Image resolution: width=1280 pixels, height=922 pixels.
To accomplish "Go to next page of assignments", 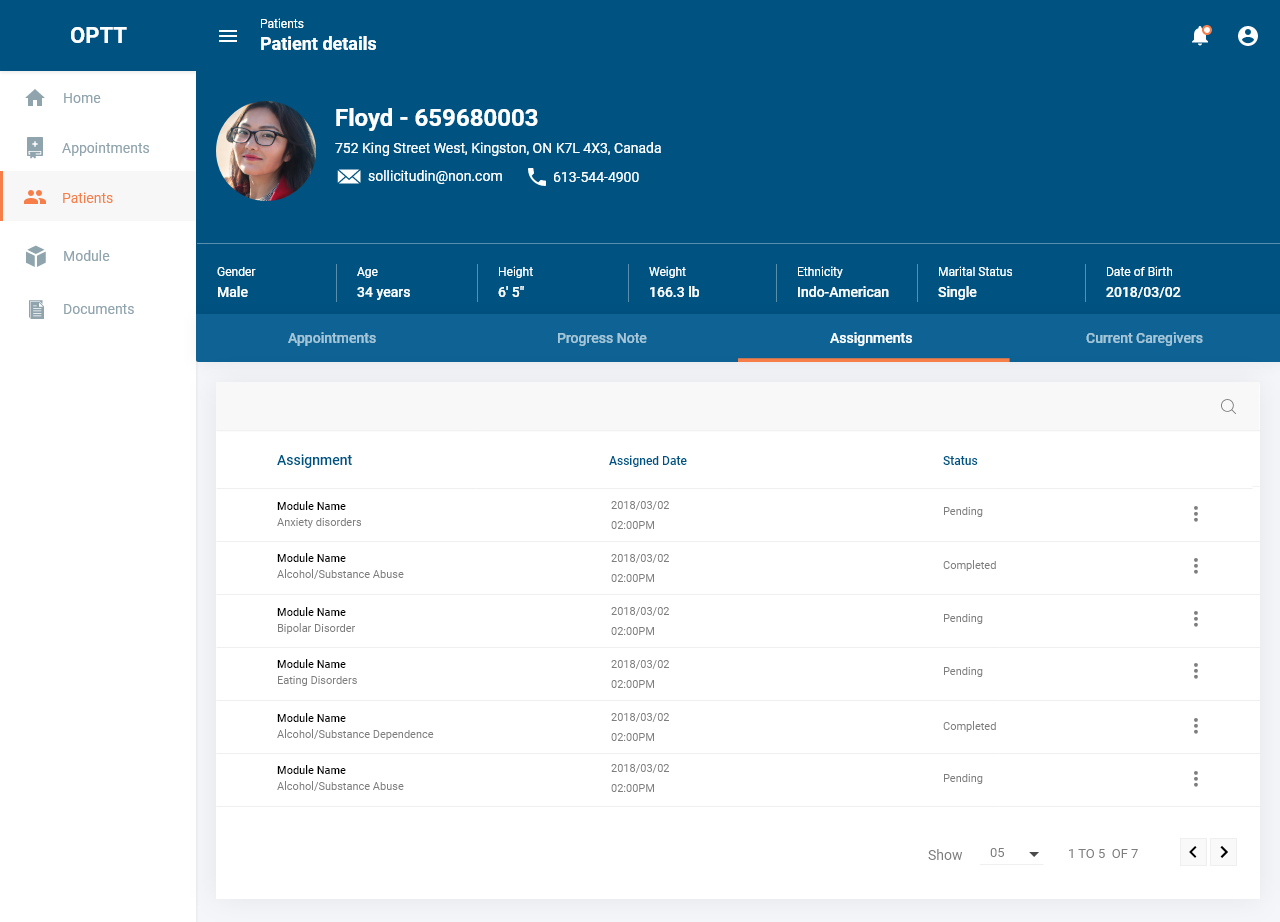I will pos(1223,852).
